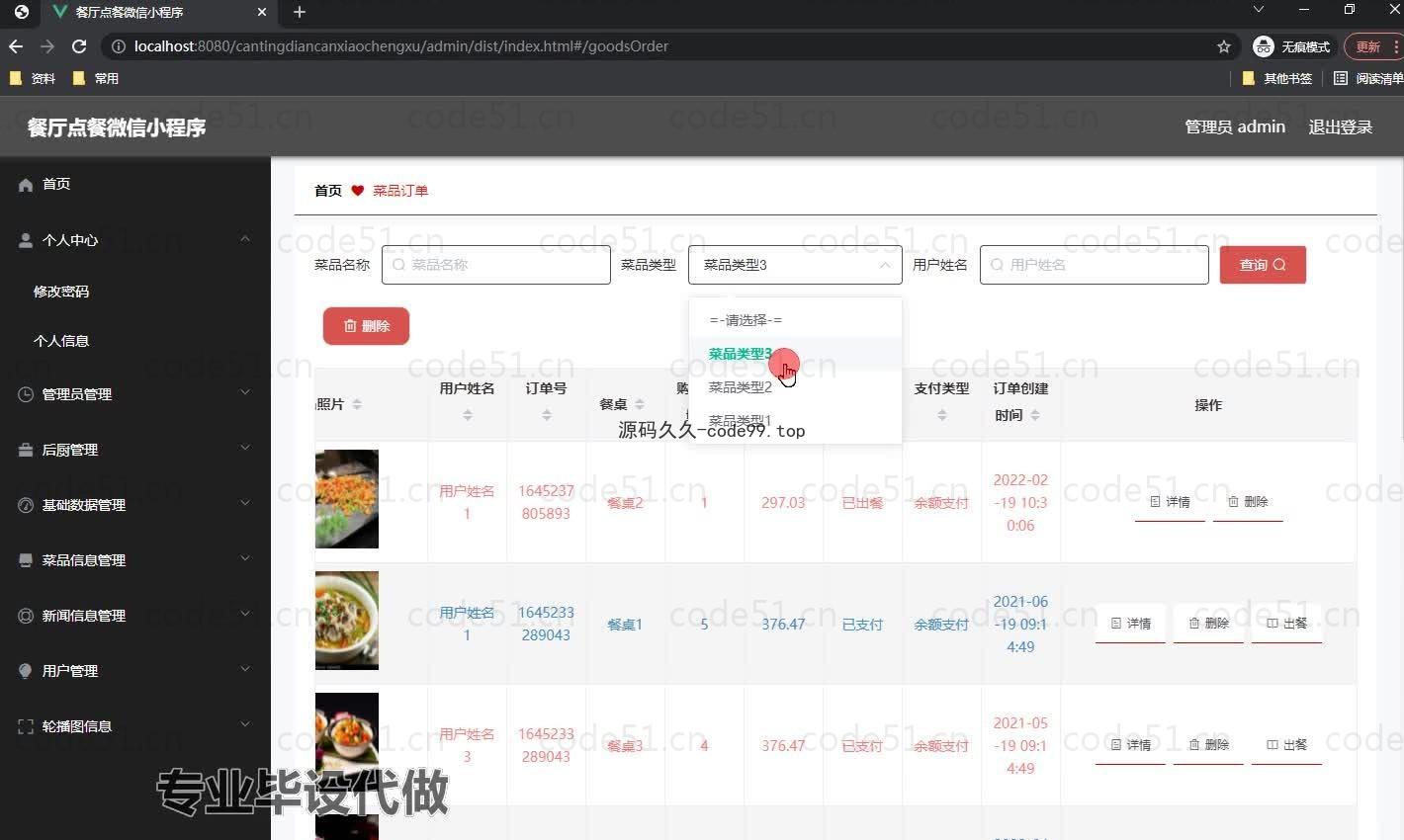Sort by 支付类型 column arrows
Image resolution: width=1404 pixels, height=840 pixels.
(942, 415)
